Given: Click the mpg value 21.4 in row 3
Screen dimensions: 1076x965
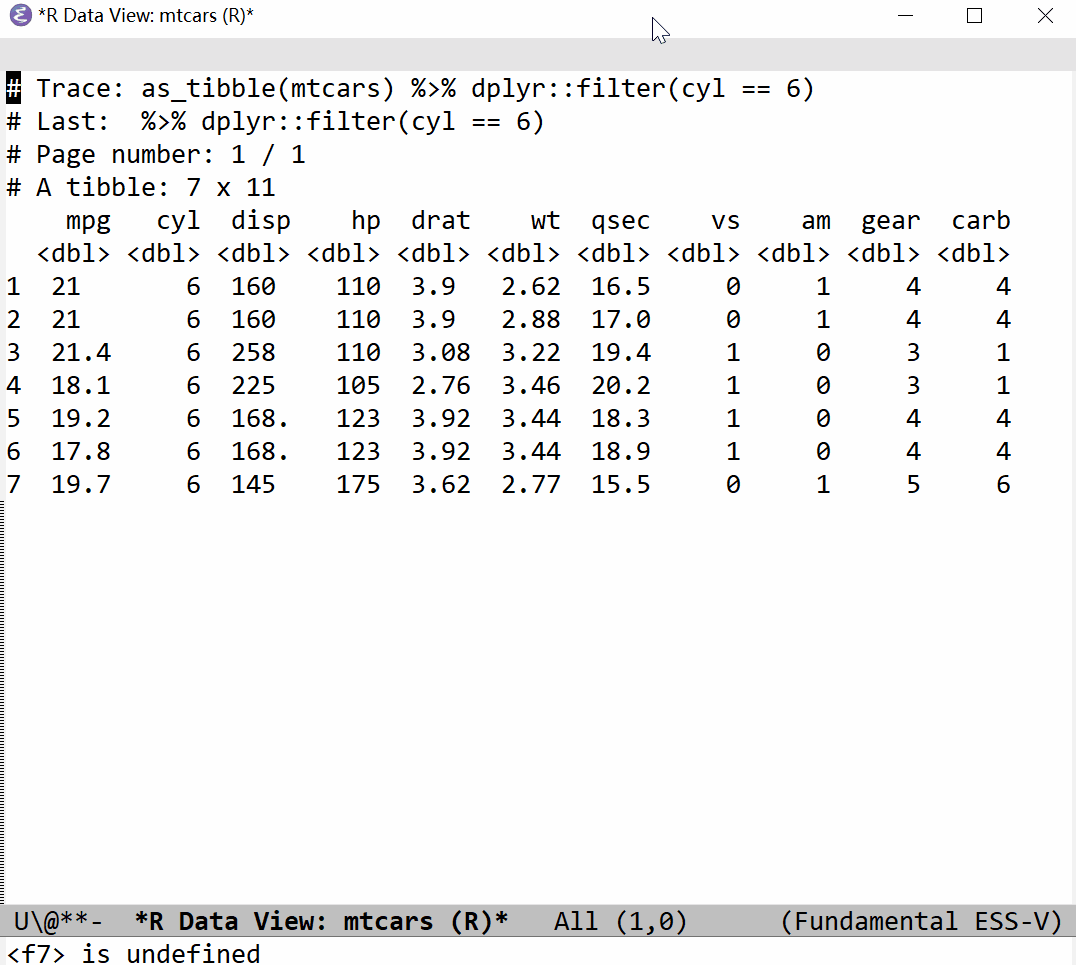Looking at the screenshot, I should 81,353.
